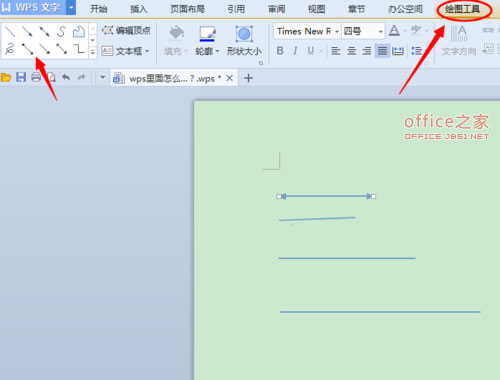Align text right
This screenshot has height=380, width=500.
367,51
